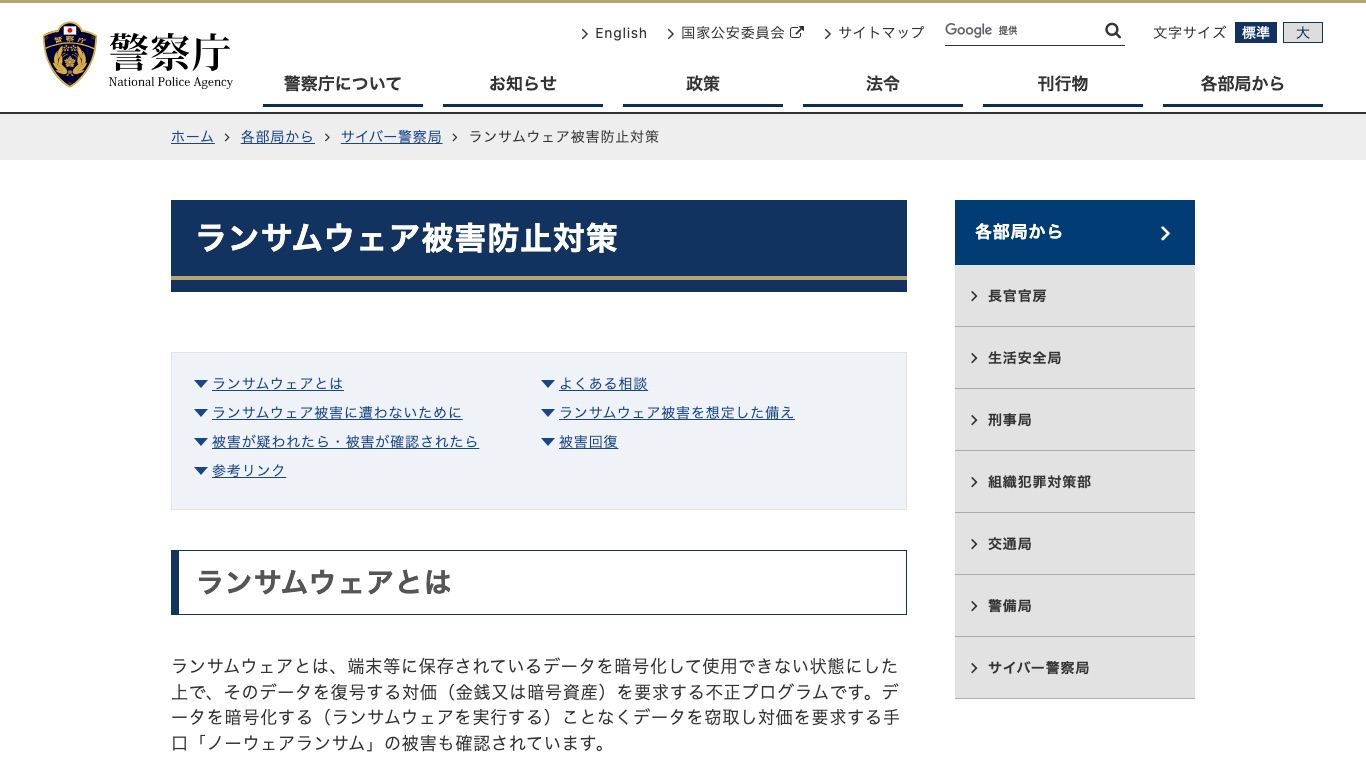This screenshot has width=1366, height=768.
Task: Open the 警察庁について menu
Action: click(x=343, y=84)
